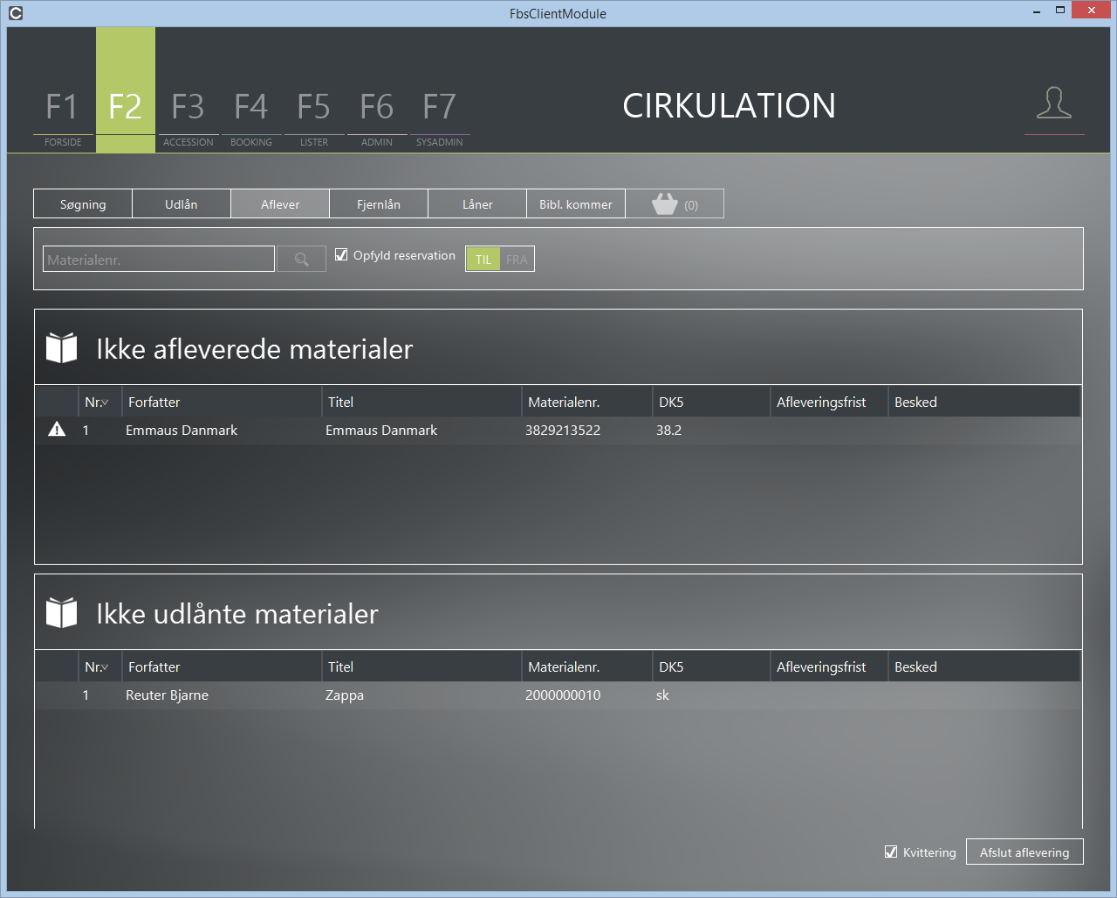This screenshot has height=898, width=1117.
Task: Click the app logo in title bar
Action: pos(16,13)
